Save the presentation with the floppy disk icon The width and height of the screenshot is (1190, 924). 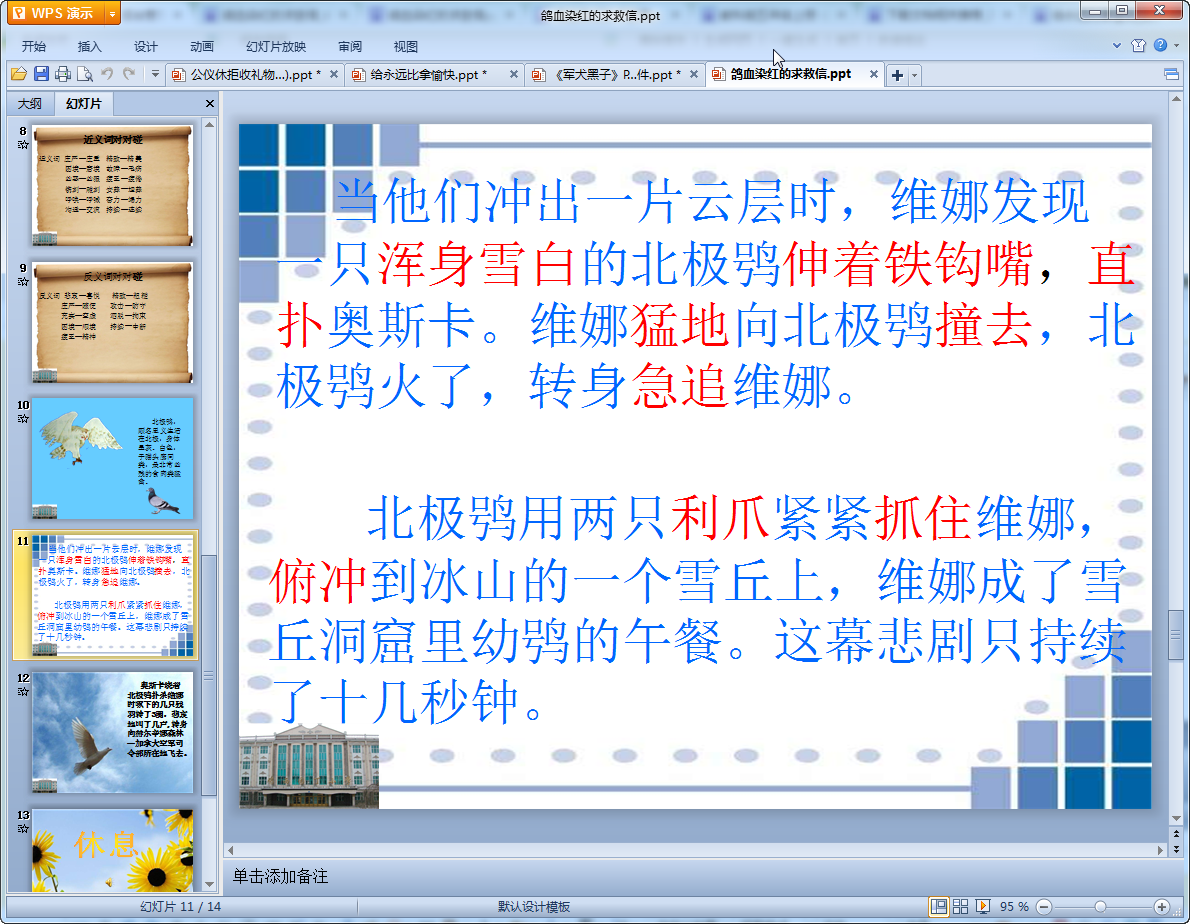[x=41, y=74]
